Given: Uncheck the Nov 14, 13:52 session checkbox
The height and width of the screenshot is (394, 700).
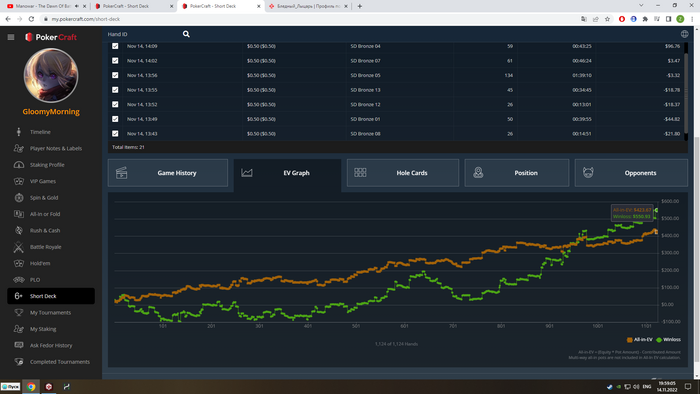Looking at the screenshot, I should coord(115,104).
